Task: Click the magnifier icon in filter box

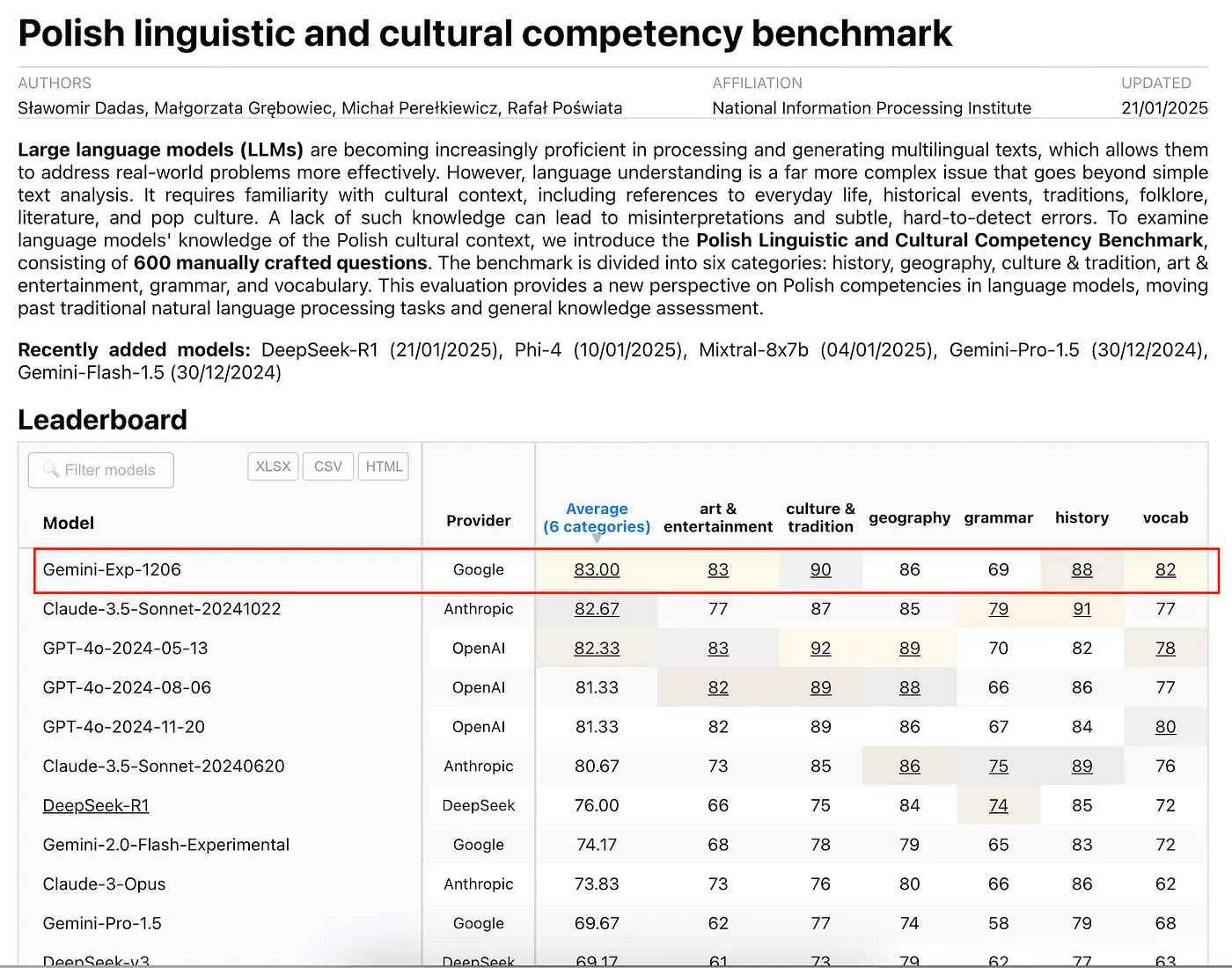Action: (51, 470)
